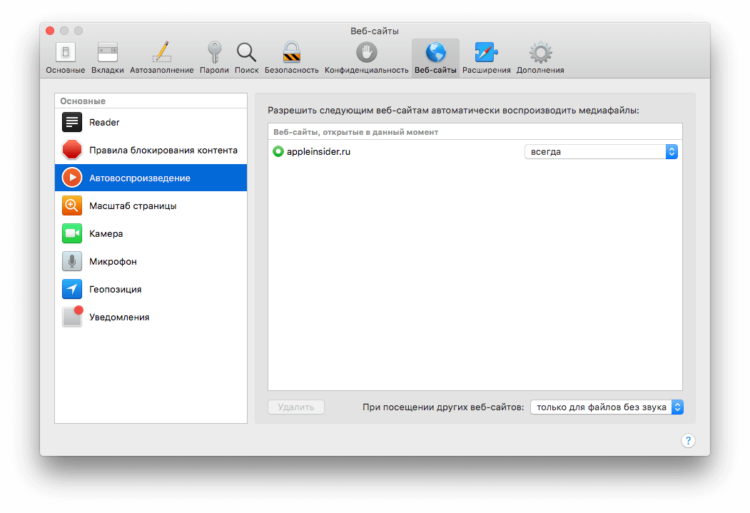This screenshot has height=513, width=750.
Task: Click При посещении других веб-сайтов label
Action: coord(443,407)
